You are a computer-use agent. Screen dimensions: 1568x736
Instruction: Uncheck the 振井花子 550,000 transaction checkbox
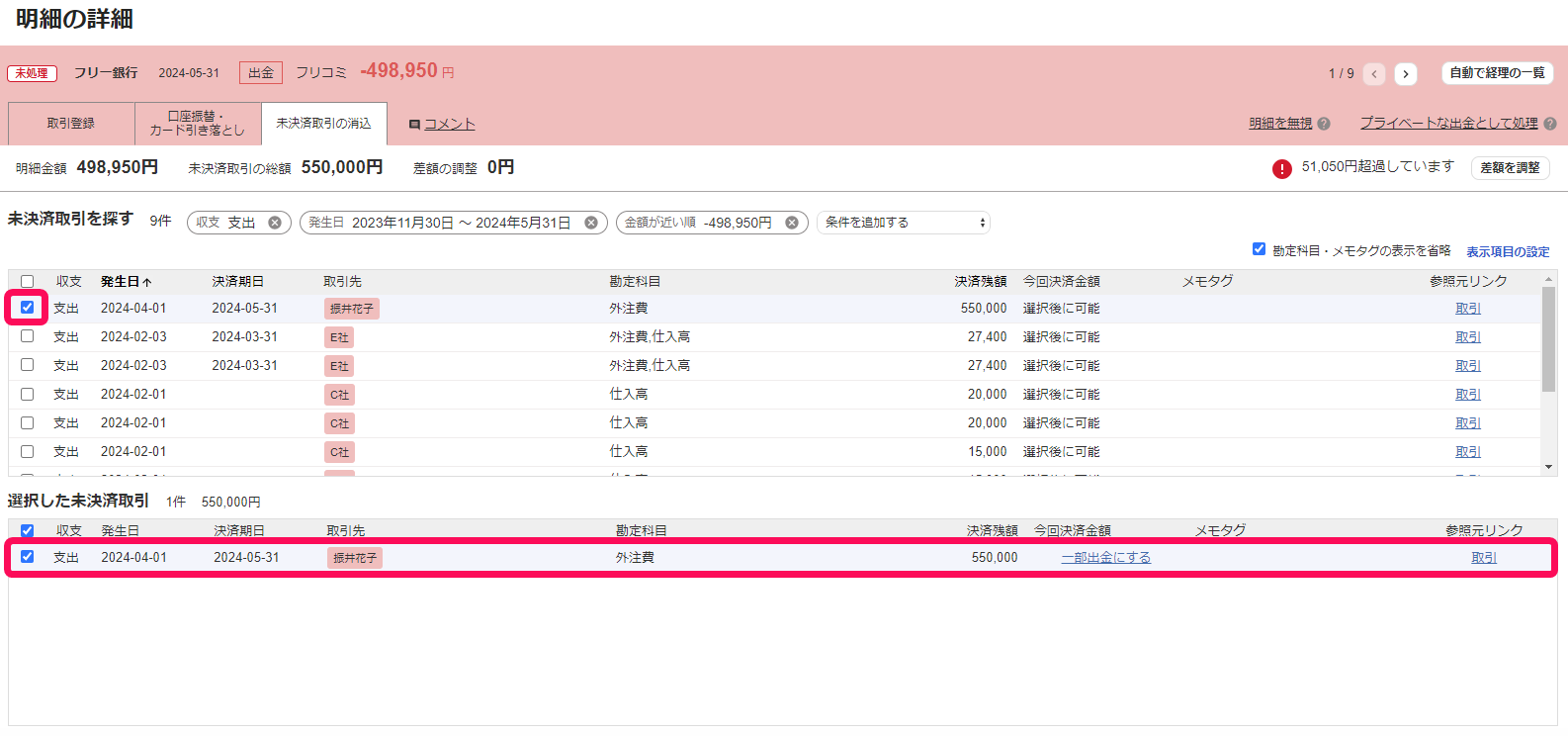pos(28,308)
